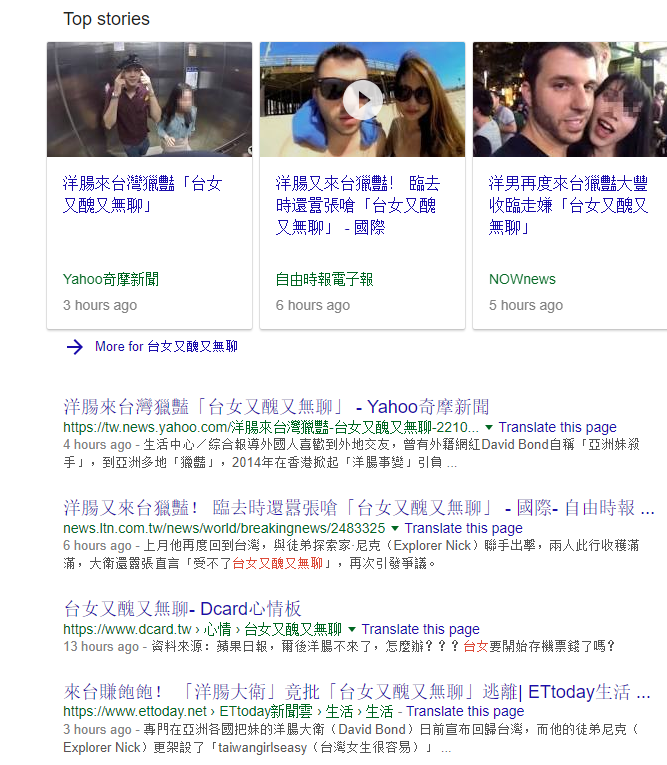Click the NOWnews source label in card
Screen dimensions: 667x765
coord(522,279)
